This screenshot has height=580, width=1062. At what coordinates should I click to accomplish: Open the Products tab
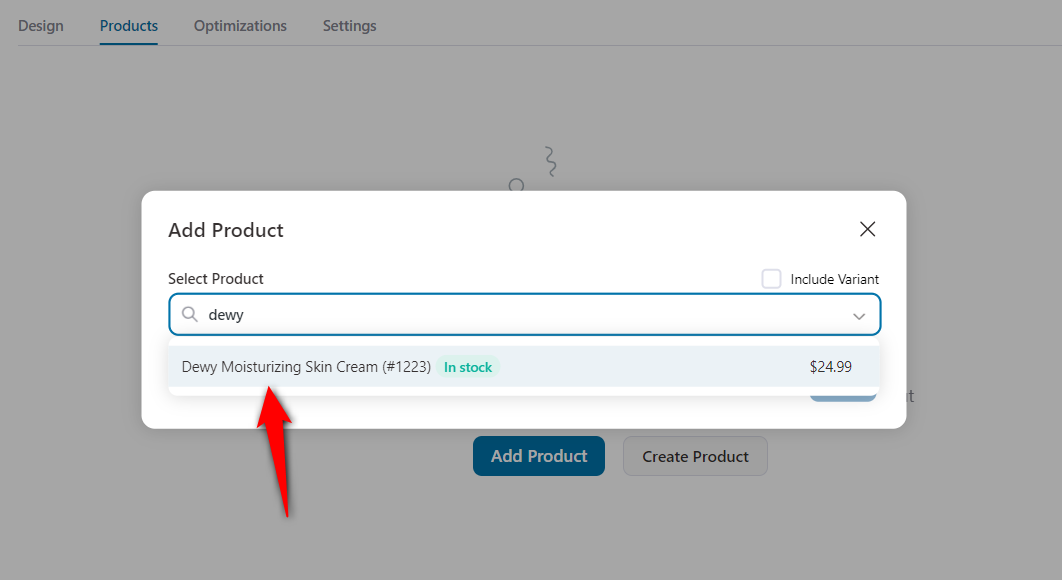[129, 26]
